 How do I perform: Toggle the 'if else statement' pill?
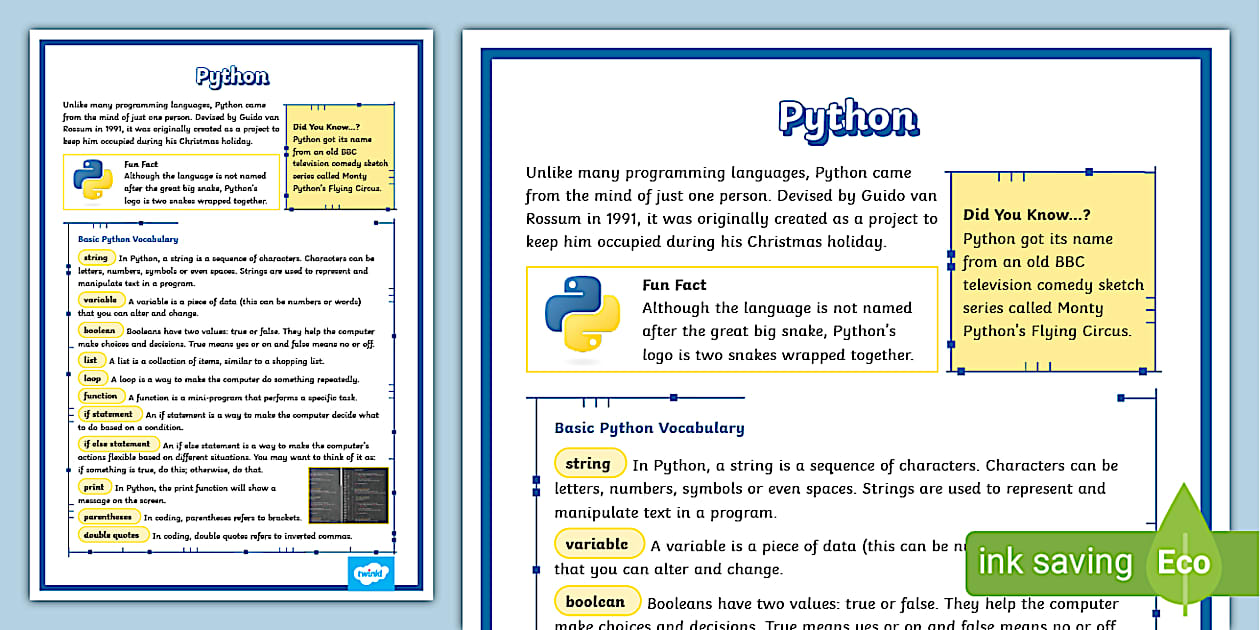point(117,444)
